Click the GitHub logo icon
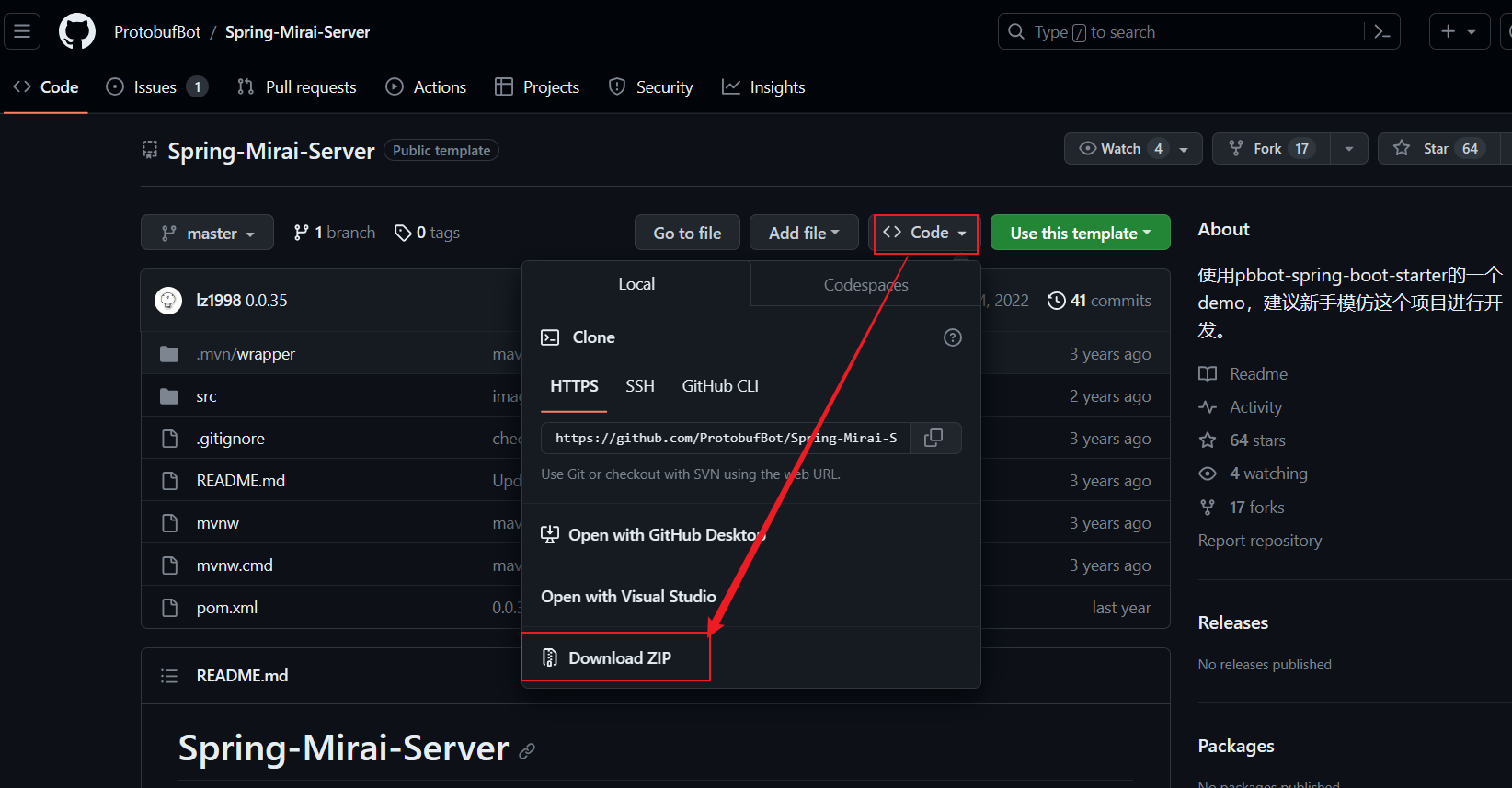Viewport: 1512px width, 788px height. 77,31
